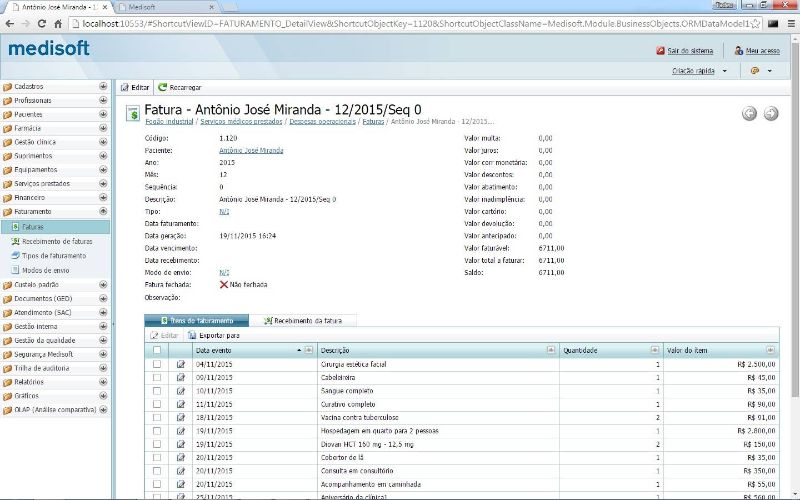
Task: Open Chrome hamburger menu
Action: pyautogui.click(x=791, y=23)
